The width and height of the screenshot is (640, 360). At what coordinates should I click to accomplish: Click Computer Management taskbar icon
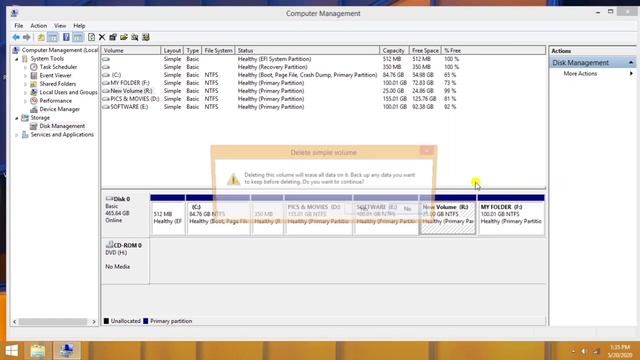(67, 351)
